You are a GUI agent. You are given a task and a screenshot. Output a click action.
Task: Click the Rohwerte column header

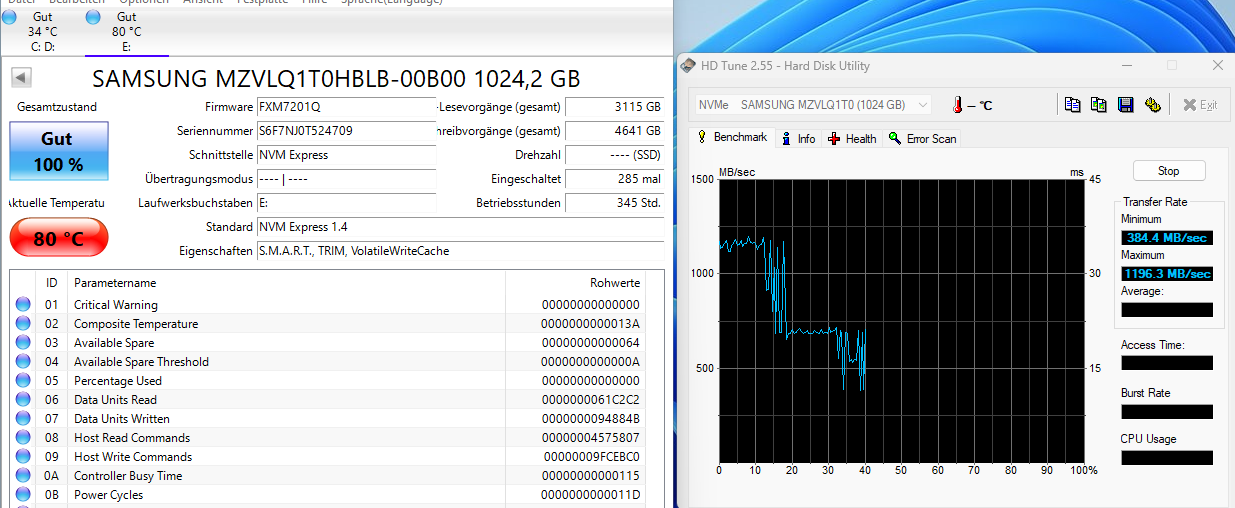(x=615, y=283)
